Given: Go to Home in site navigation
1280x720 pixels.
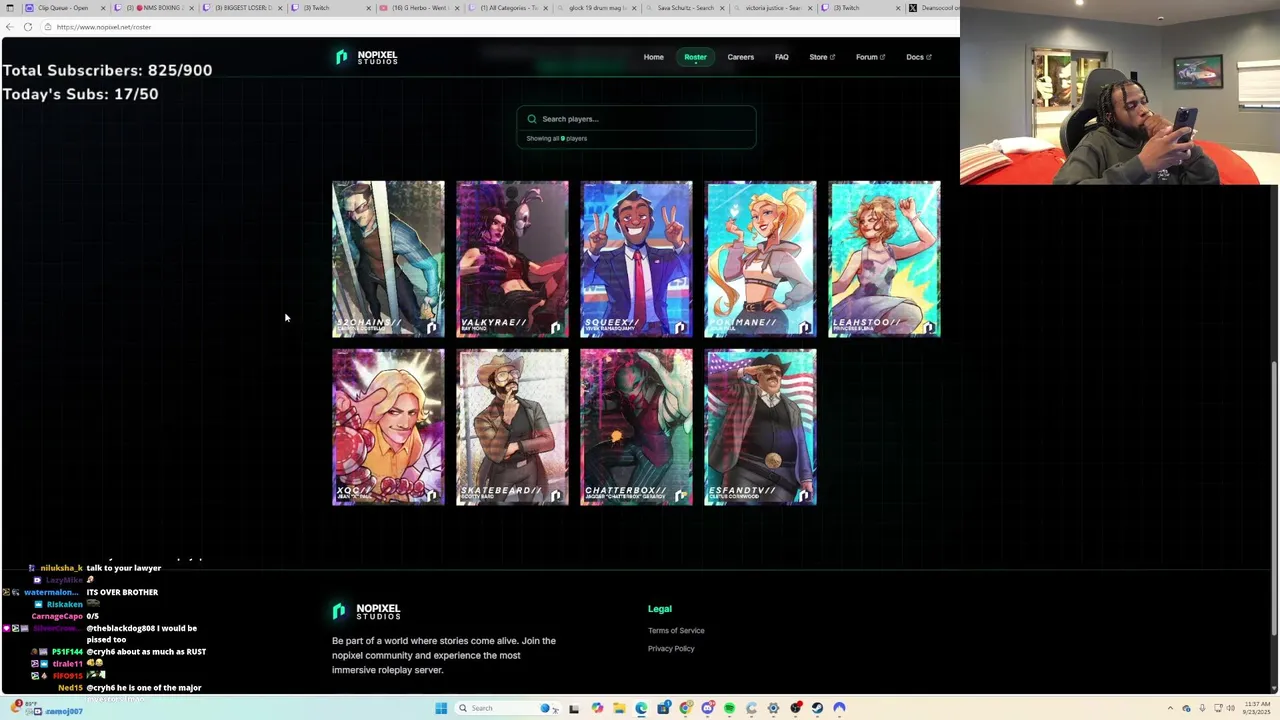Looking at the screenshot, I should coord(653,57).
